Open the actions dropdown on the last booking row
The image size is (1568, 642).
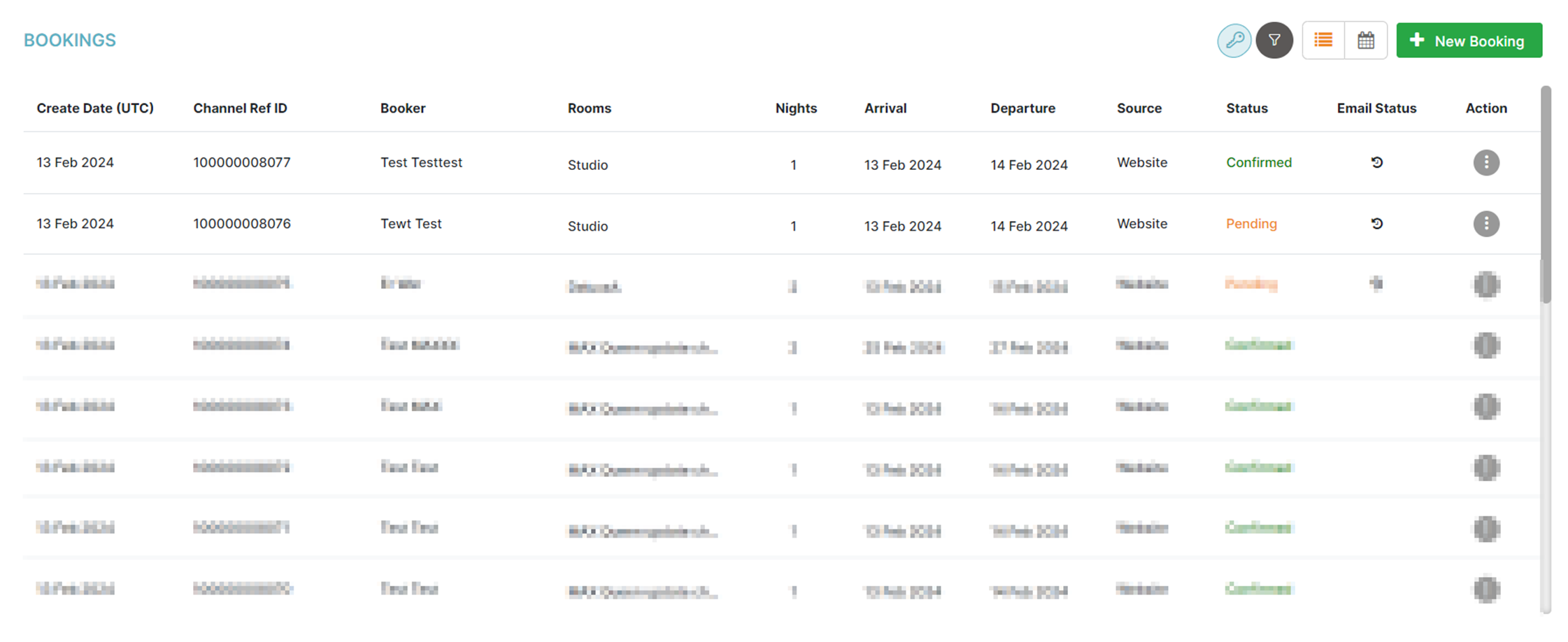point(1487,590)
